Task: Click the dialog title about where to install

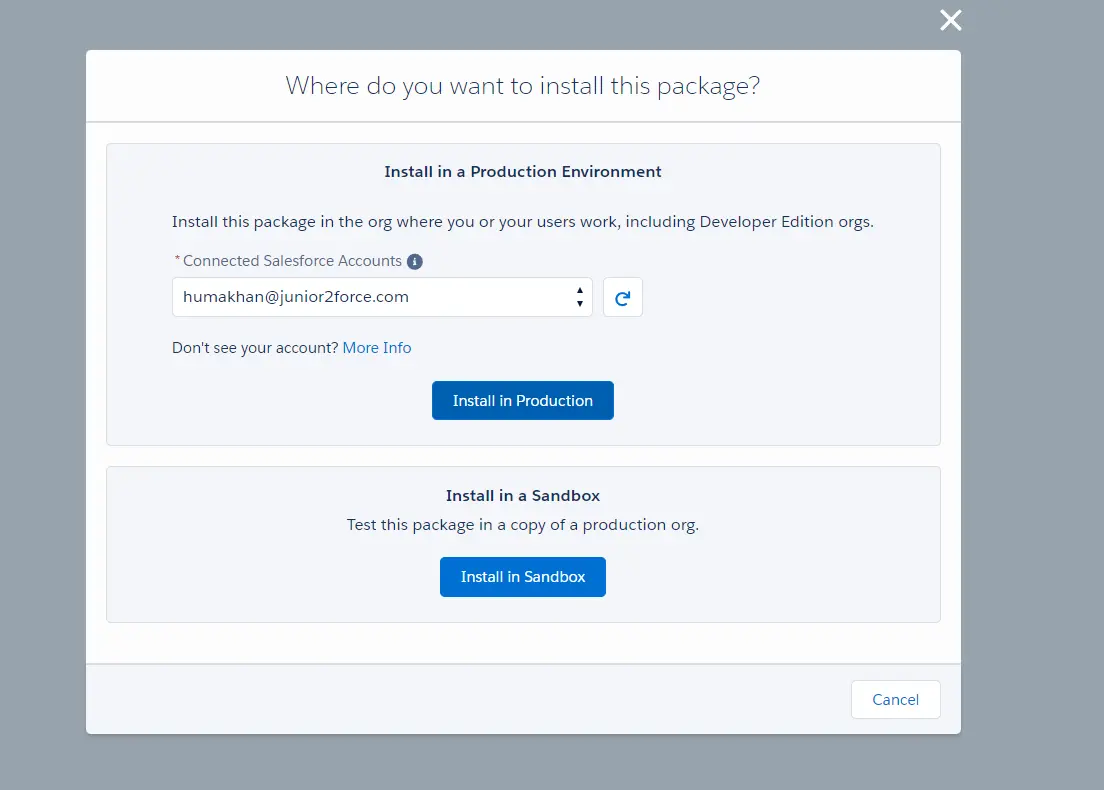Action: point(523,86)
